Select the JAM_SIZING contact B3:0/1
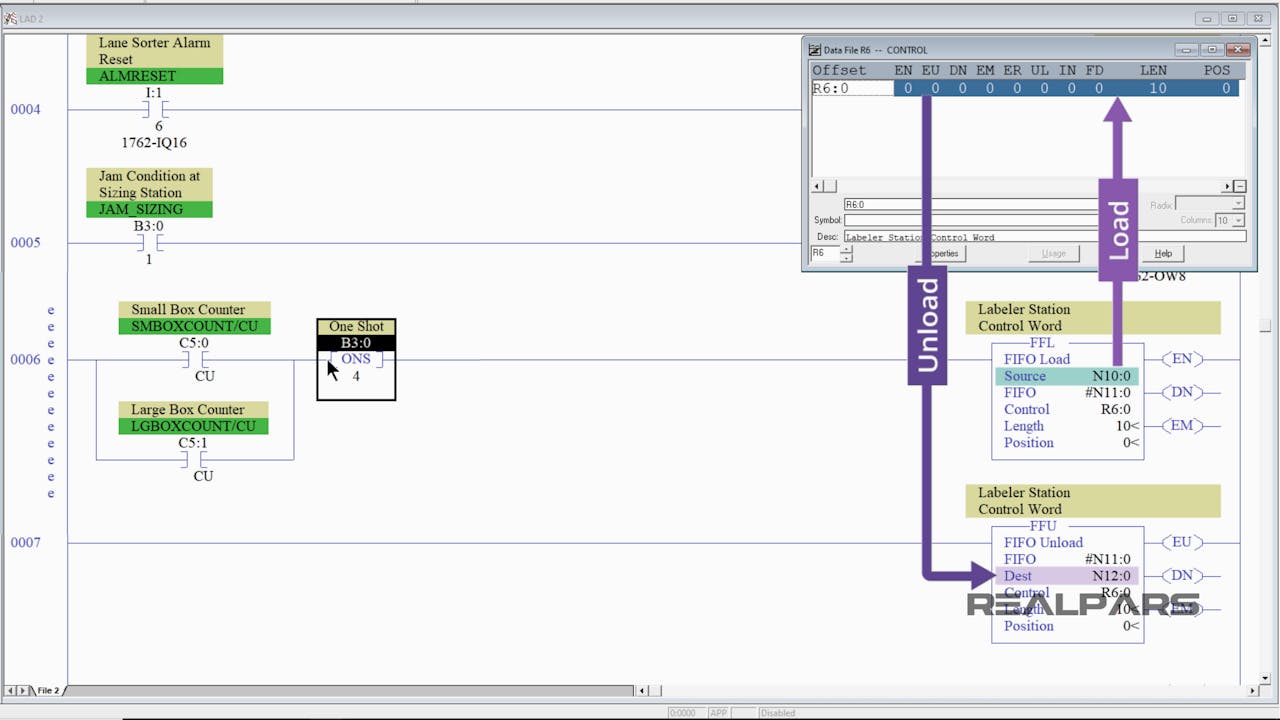This screenshot has height=720, width=1280. 149,242
